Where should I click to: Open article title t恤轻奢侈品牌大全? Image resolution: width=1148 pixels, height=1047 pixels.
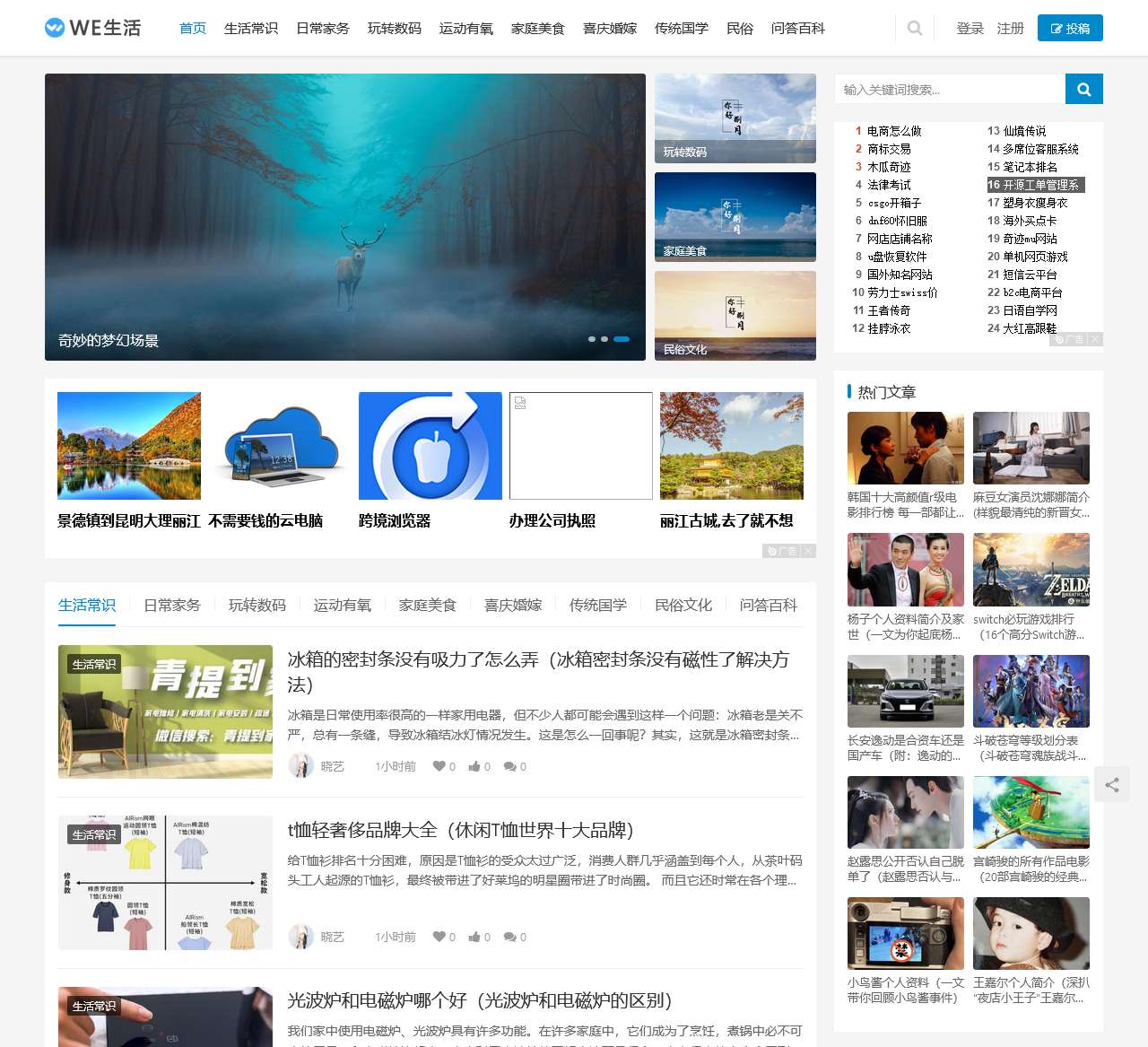[x=461, y=830]
